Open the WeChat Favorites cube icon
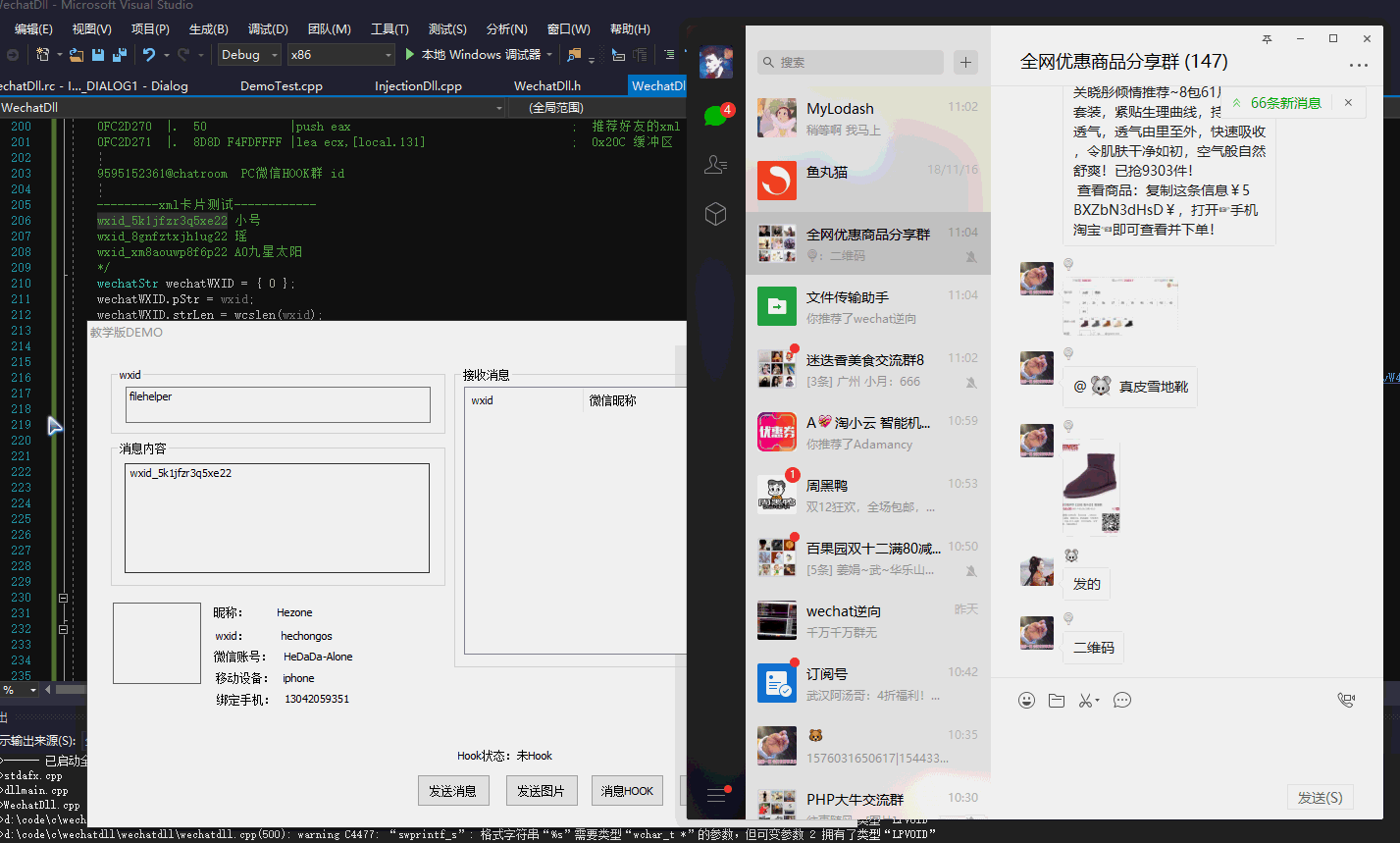1400x843 pixels. [x=716, y=213]
